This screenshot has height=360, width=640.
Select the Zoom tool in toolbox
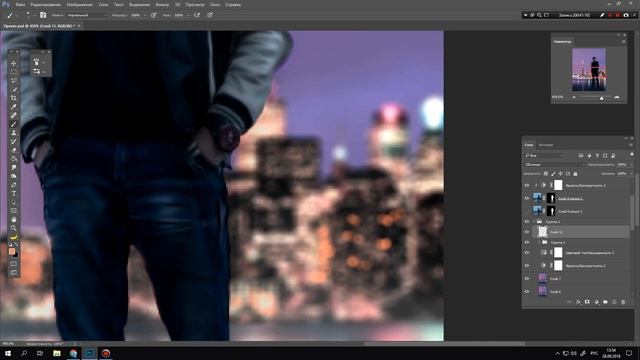(x=13, y=228)
